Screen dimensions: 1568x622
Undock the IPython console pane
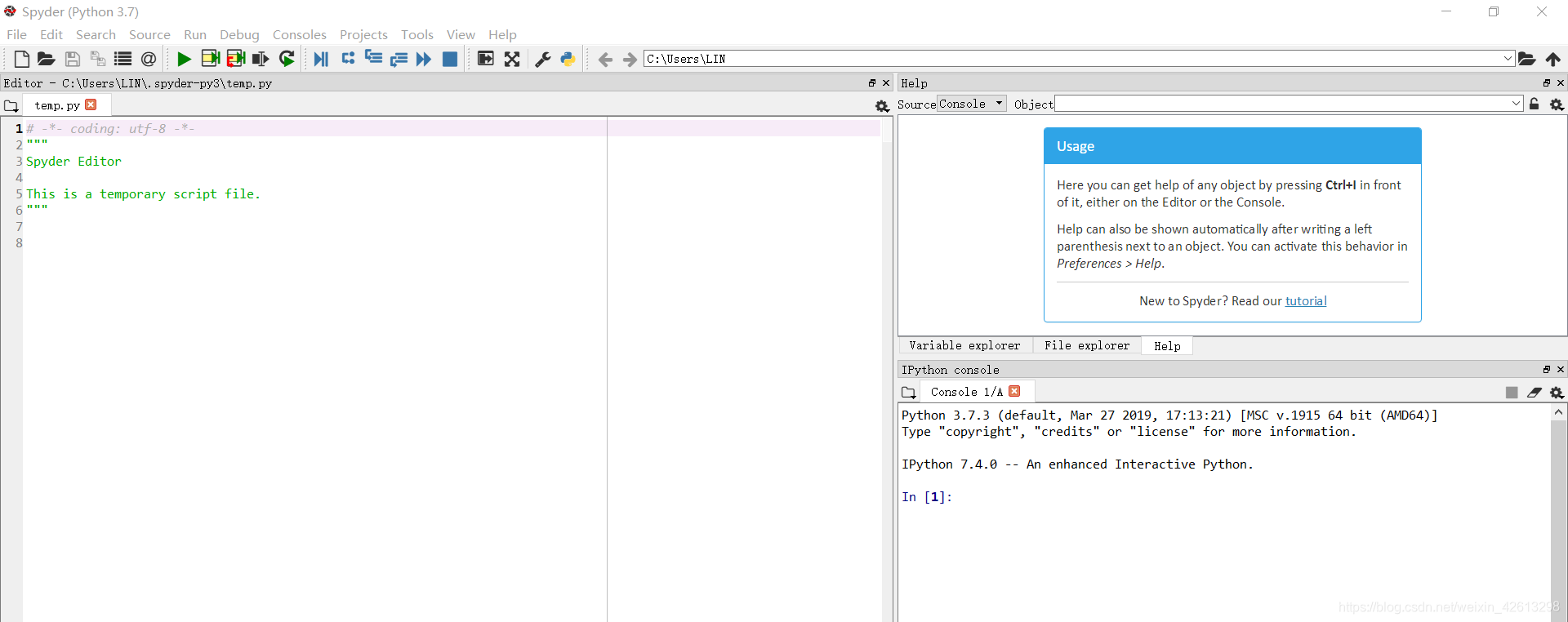tap(1547, 370)
